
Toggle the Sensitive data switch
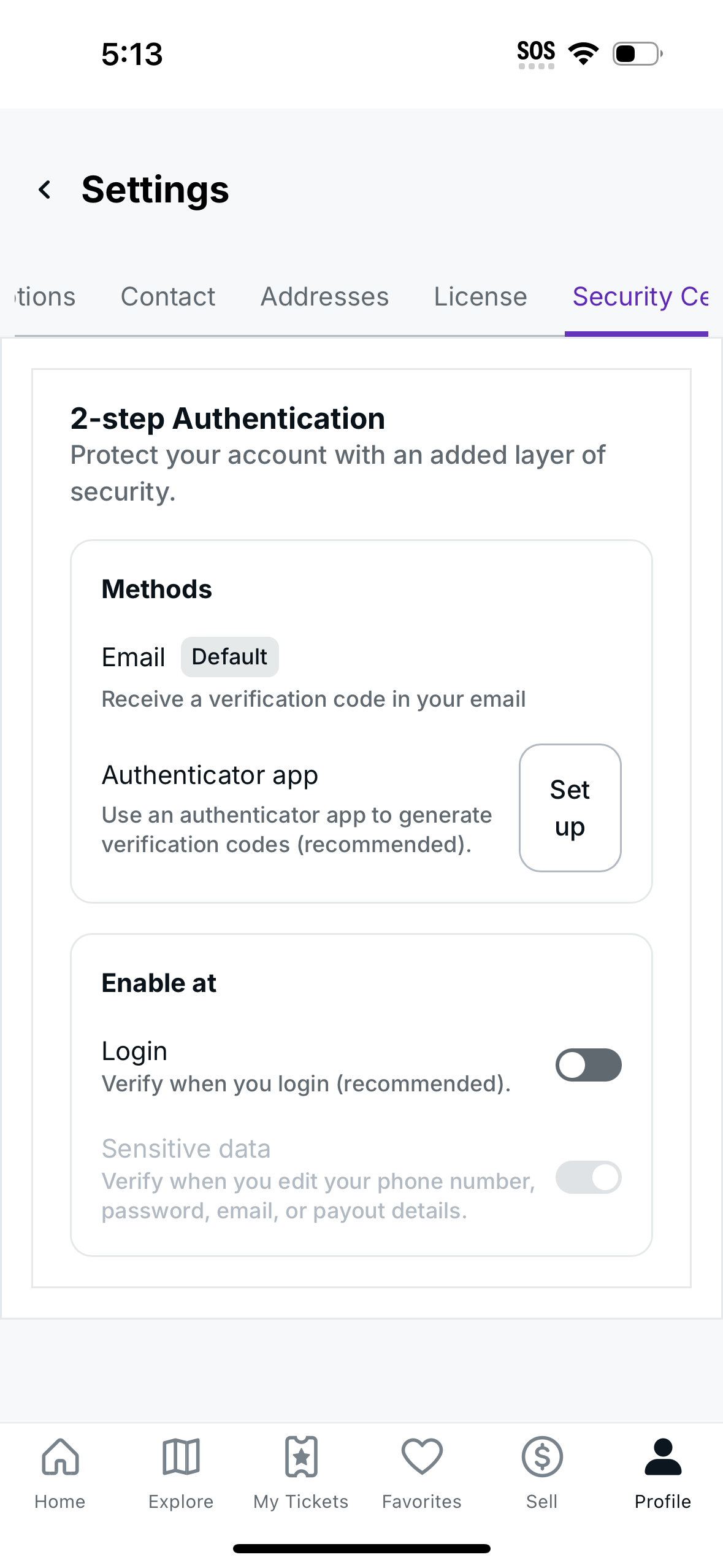tap(588, 1177)
